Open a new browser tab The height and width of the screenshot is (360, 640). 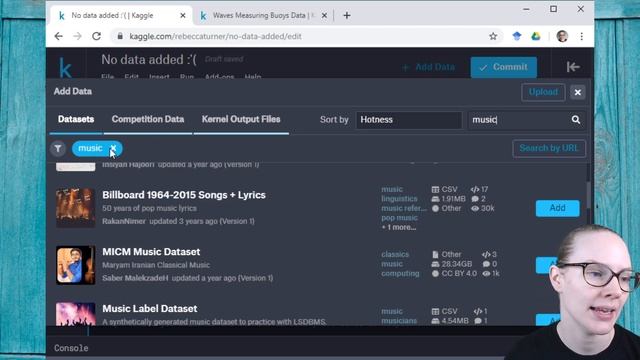tap(347, 16)
